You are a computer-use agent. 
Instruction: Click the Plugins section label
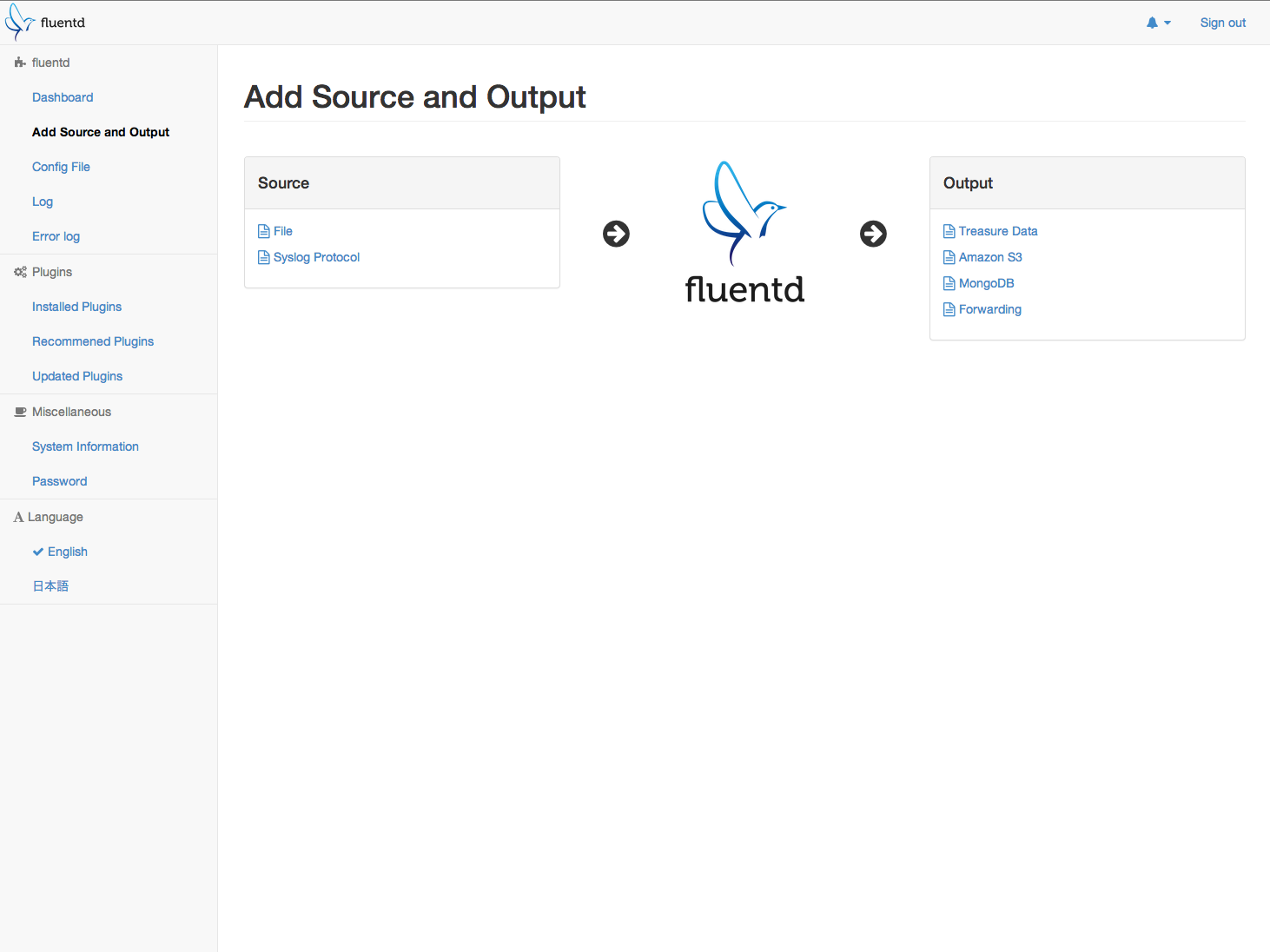click(52, 272)
